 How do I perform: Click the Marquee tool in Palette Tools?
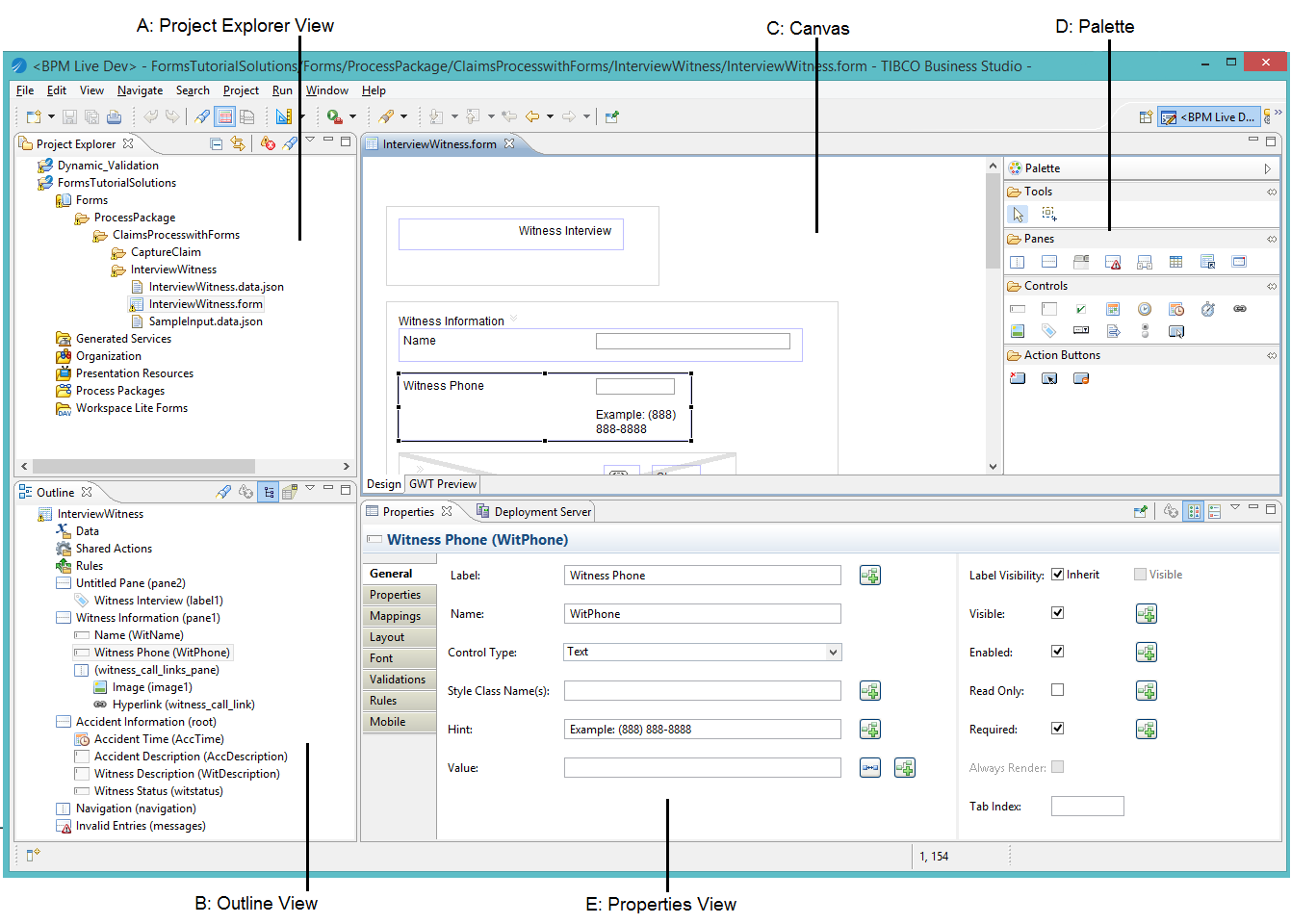(x=1049, y=214)
